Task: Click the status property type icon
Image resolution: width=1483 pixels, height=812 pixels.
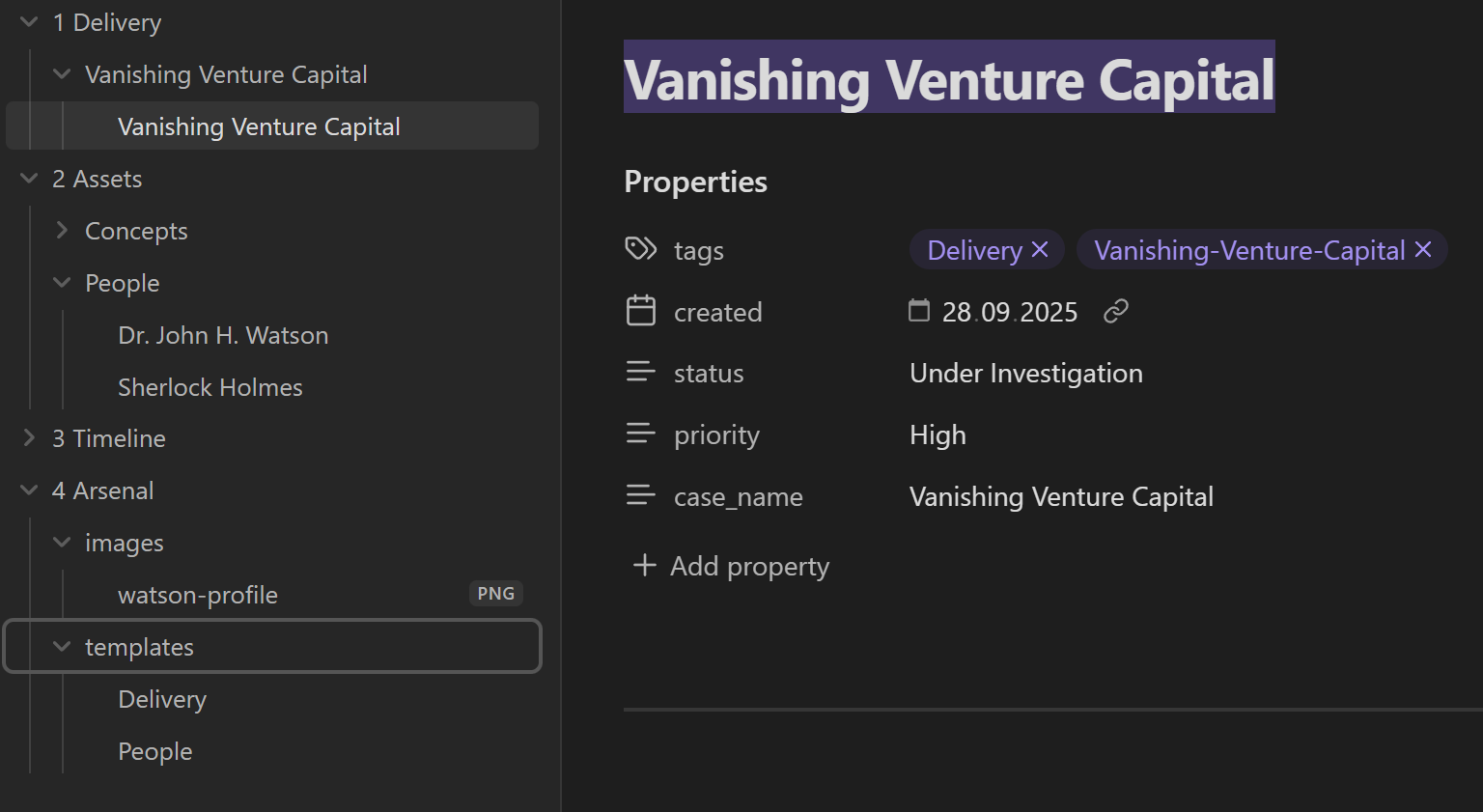Action: [x=641, y=373]
